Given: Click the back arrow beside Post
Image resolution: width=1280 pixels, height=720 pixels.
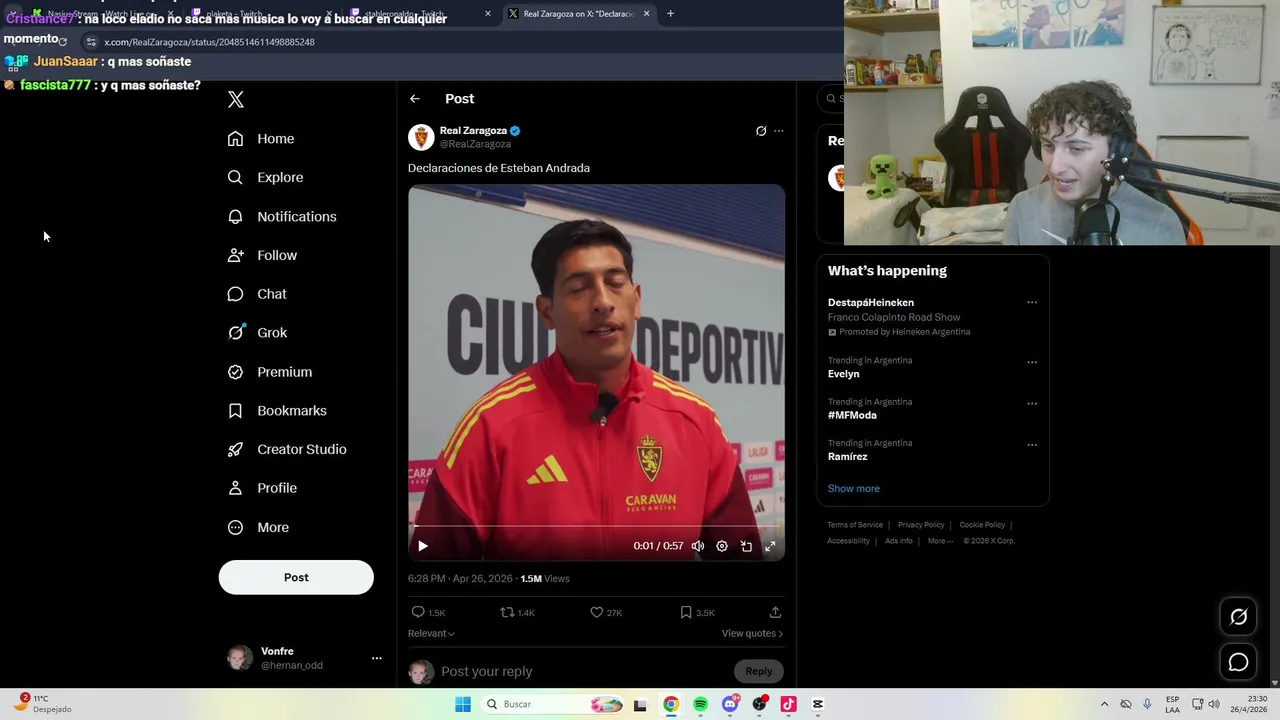Looking at the screenshot, I should 415,99.
